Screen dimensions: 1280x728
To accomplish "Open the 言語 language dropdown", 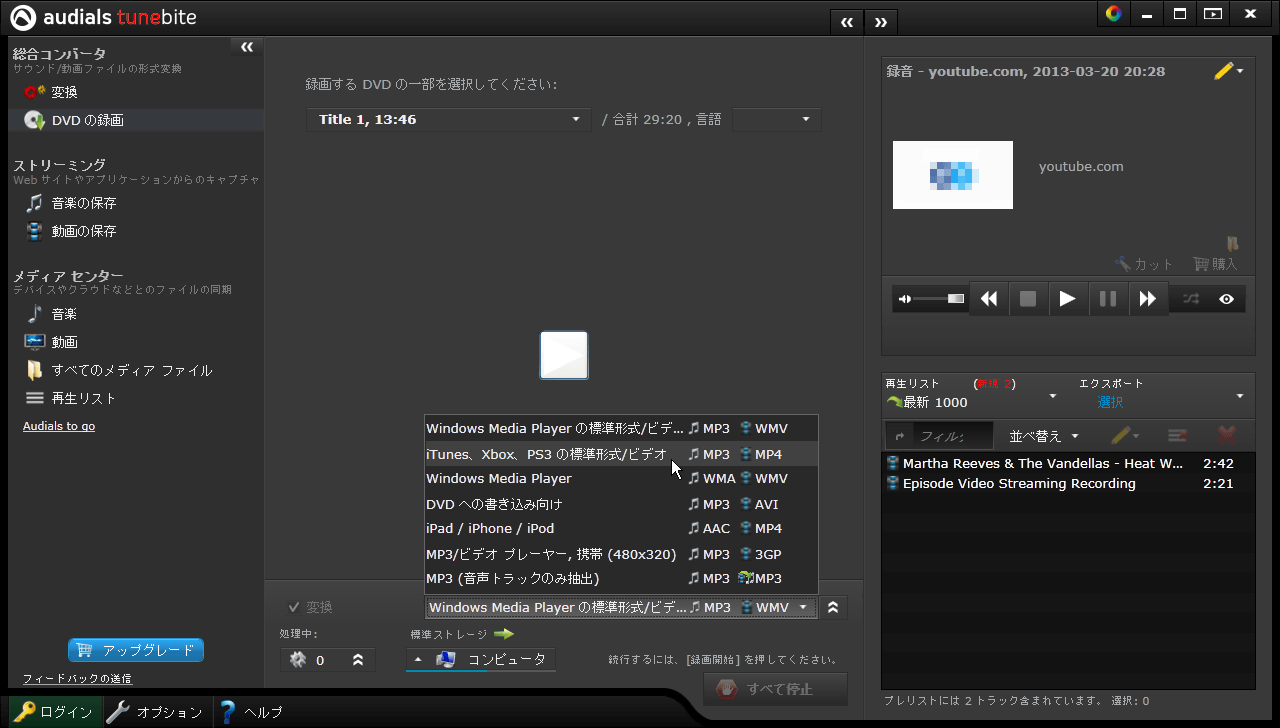I will pos(777,119).
